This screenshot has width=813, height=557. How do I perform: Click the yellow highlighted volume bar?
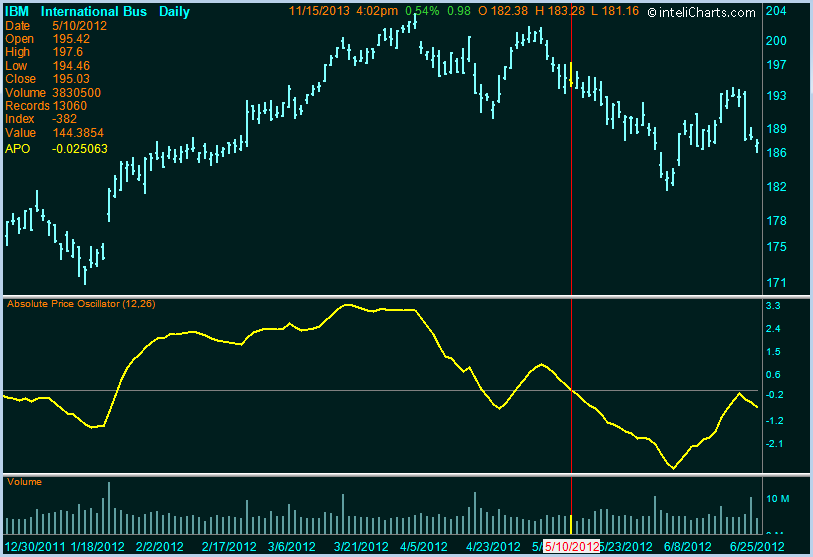571,525
